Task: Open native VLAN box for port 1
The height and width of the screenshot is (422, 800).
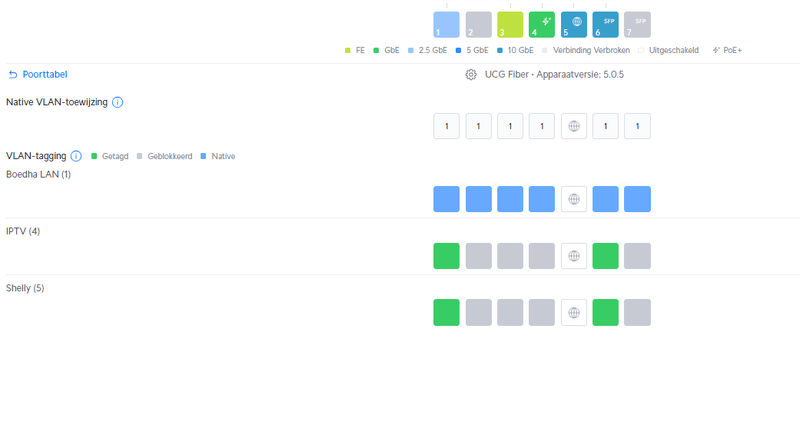Action: click(446, 126)
